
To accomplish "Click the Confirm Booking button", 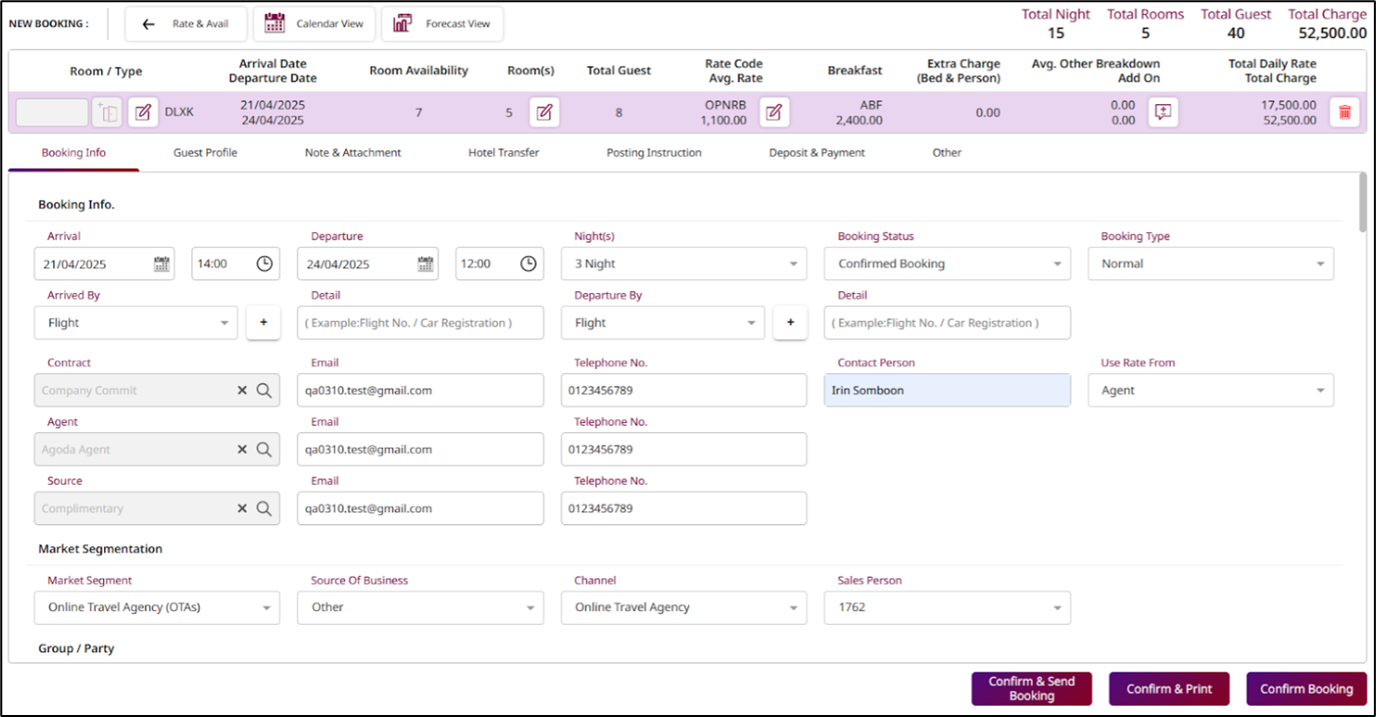I will [1305, 689].
